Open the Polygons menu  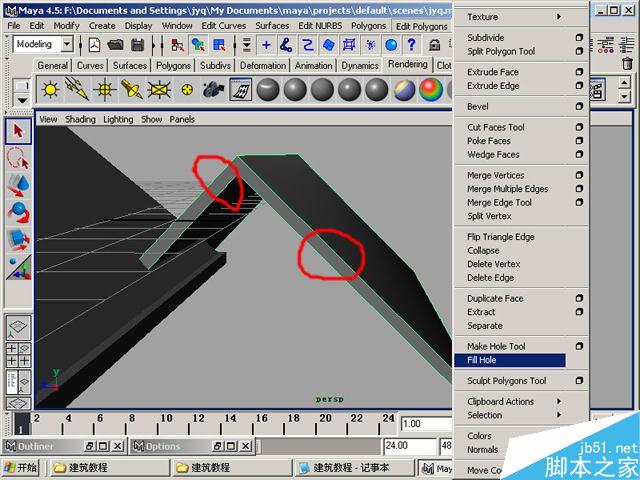(368, 26)
